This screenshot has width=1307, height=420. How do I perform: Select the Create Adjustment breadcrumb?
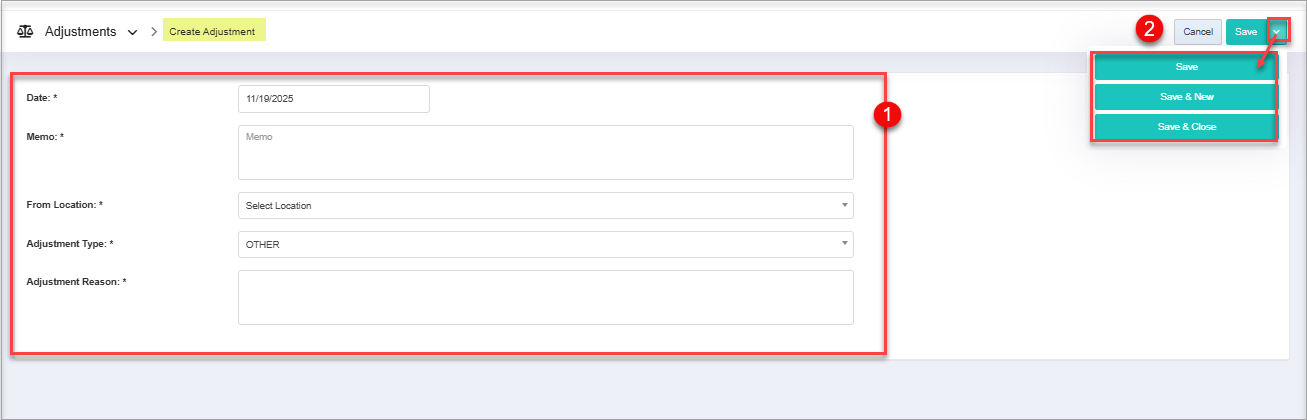212,32
